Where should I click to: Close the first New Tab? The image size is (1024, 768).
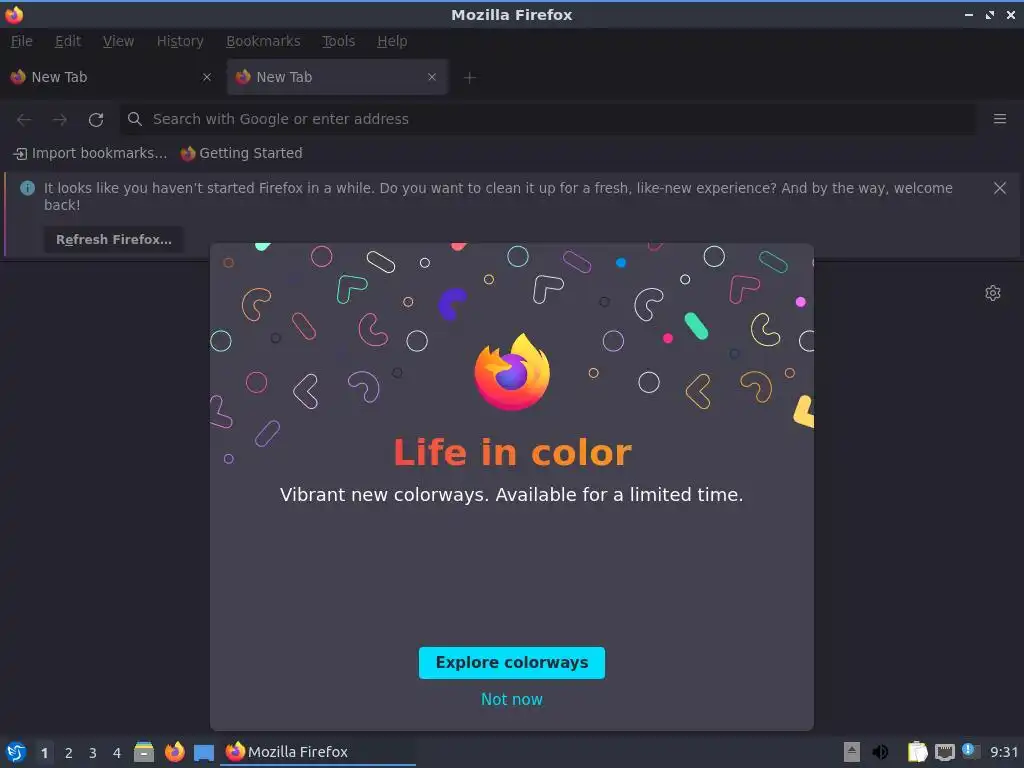[x=206, y=77]
